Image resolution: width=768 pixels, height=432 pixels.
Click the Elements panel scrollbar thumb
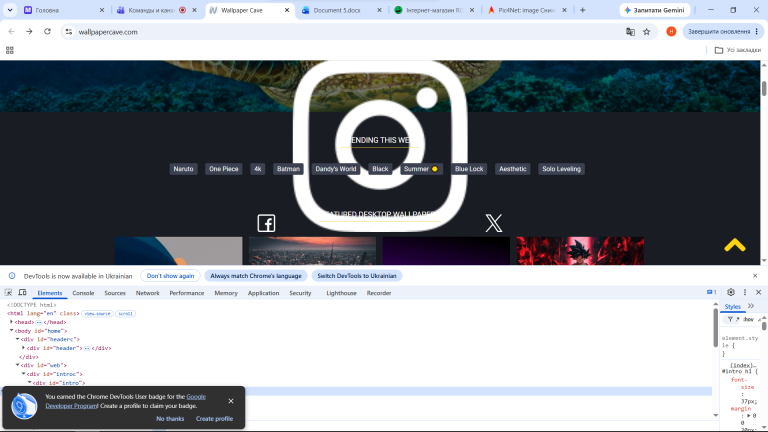coord(715,328)
